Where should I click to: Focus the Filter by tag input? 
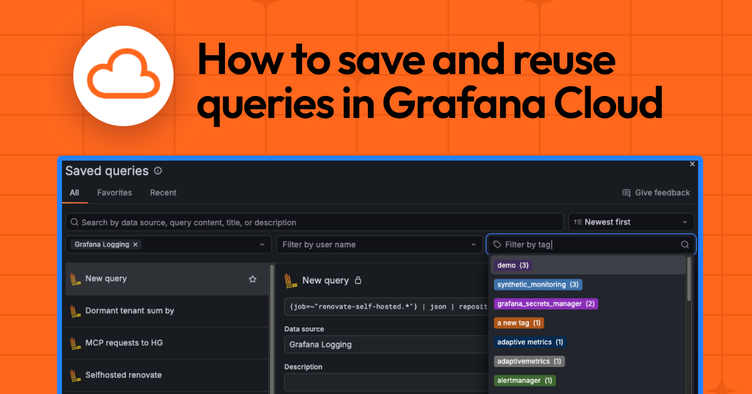pos(591,244)
